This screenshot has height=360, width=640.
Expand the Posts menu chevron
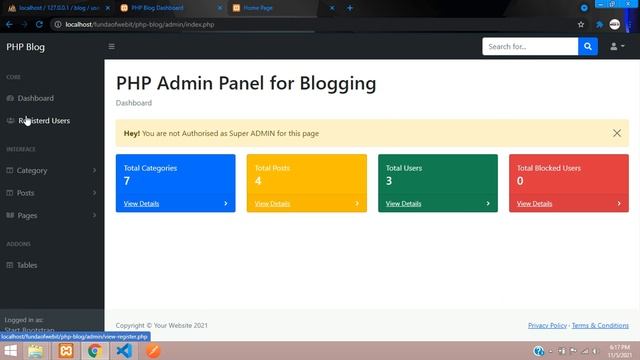coord(94,193)
